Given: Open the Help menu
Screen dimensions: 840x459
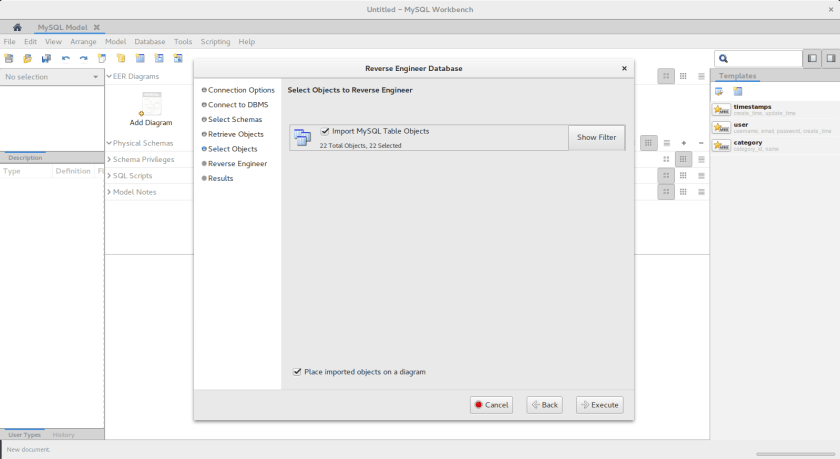Looking at the screenshot, I should pos(246,41).
